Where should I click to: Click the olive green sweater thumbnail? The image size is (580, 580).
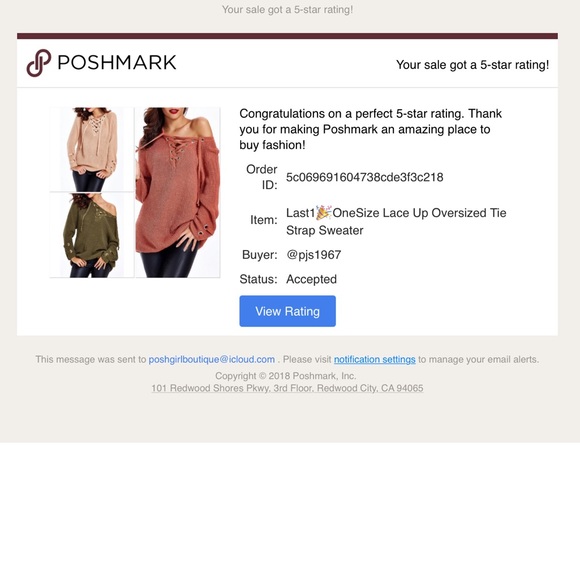point(92,235)
